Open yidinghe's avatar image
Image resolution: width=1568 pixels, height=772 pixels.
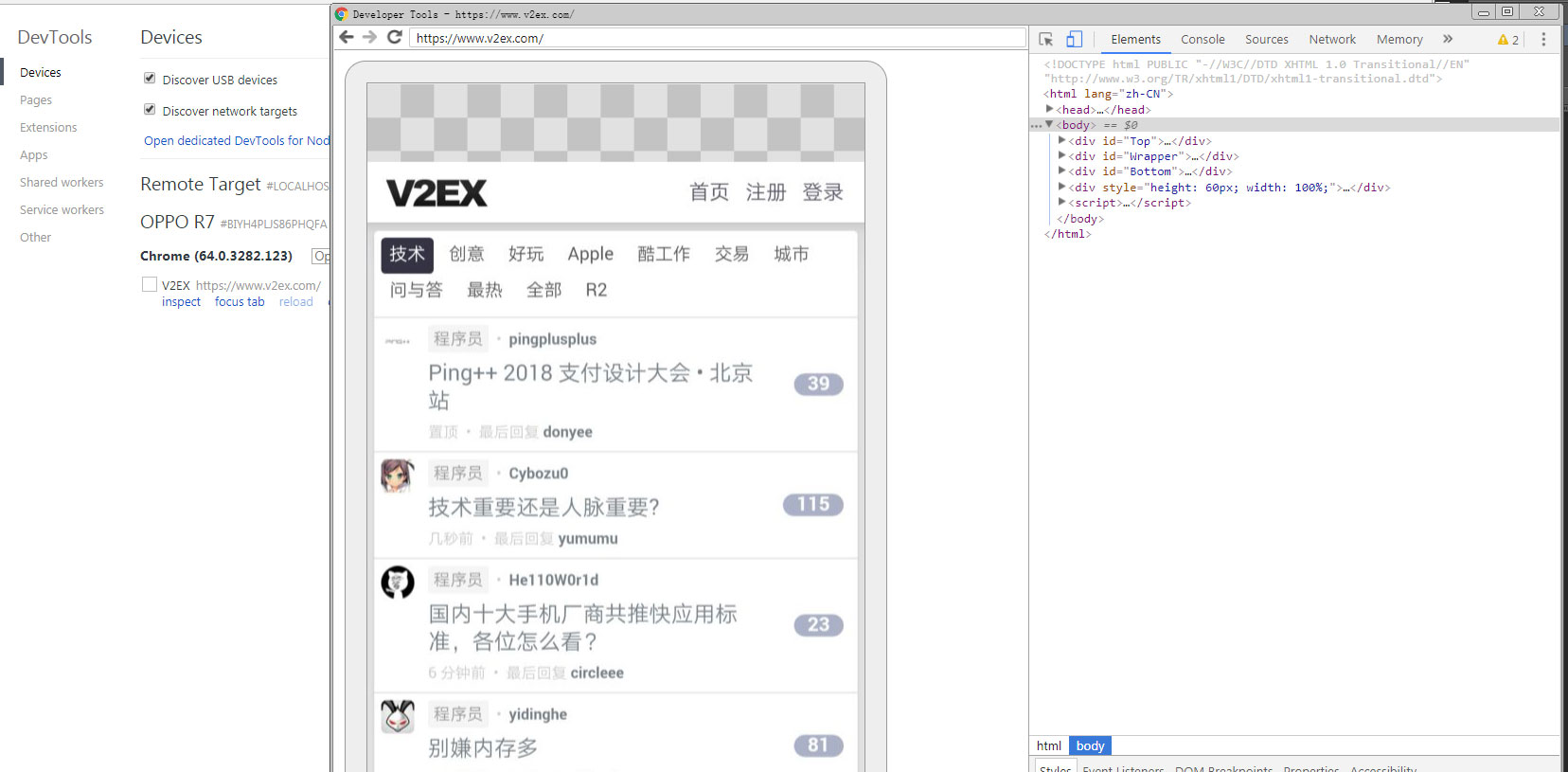(398, 716)
